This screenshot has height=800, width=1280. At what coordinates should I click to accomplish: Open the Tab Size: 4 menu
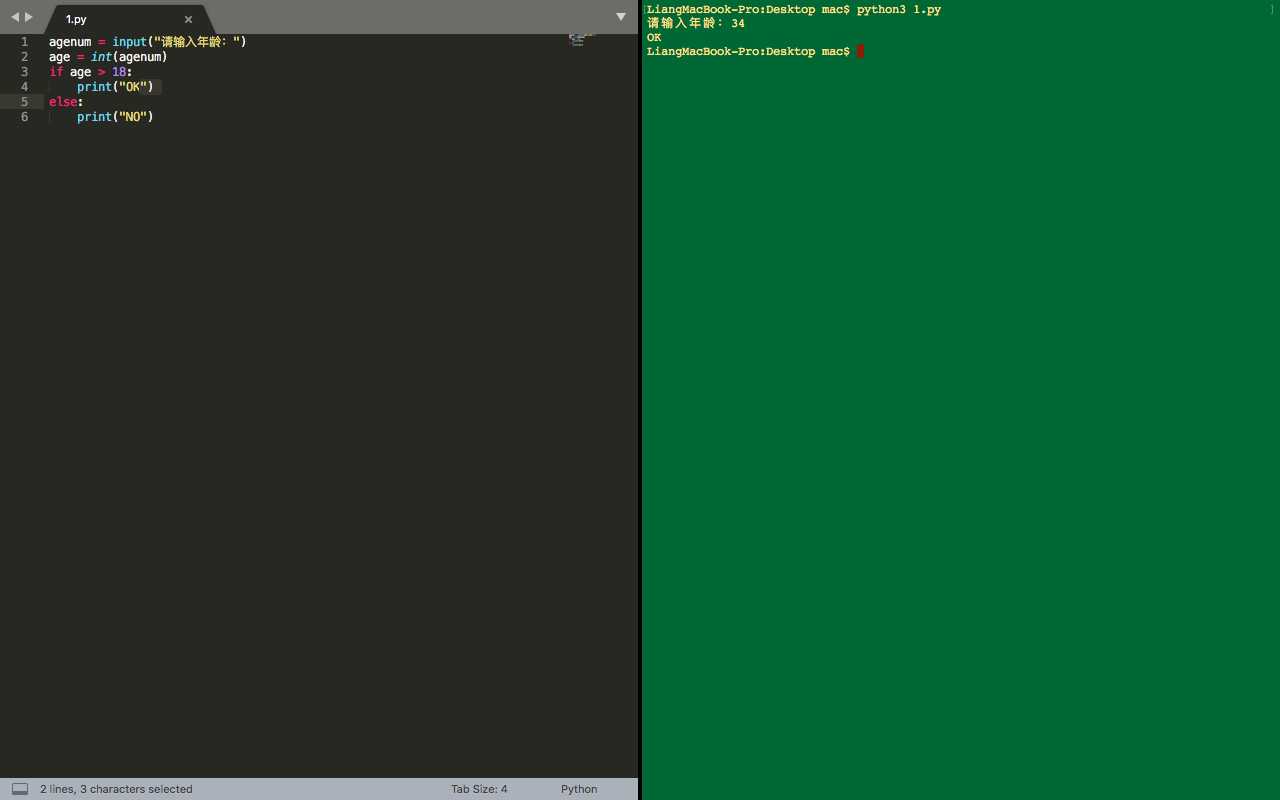(479, 789)
